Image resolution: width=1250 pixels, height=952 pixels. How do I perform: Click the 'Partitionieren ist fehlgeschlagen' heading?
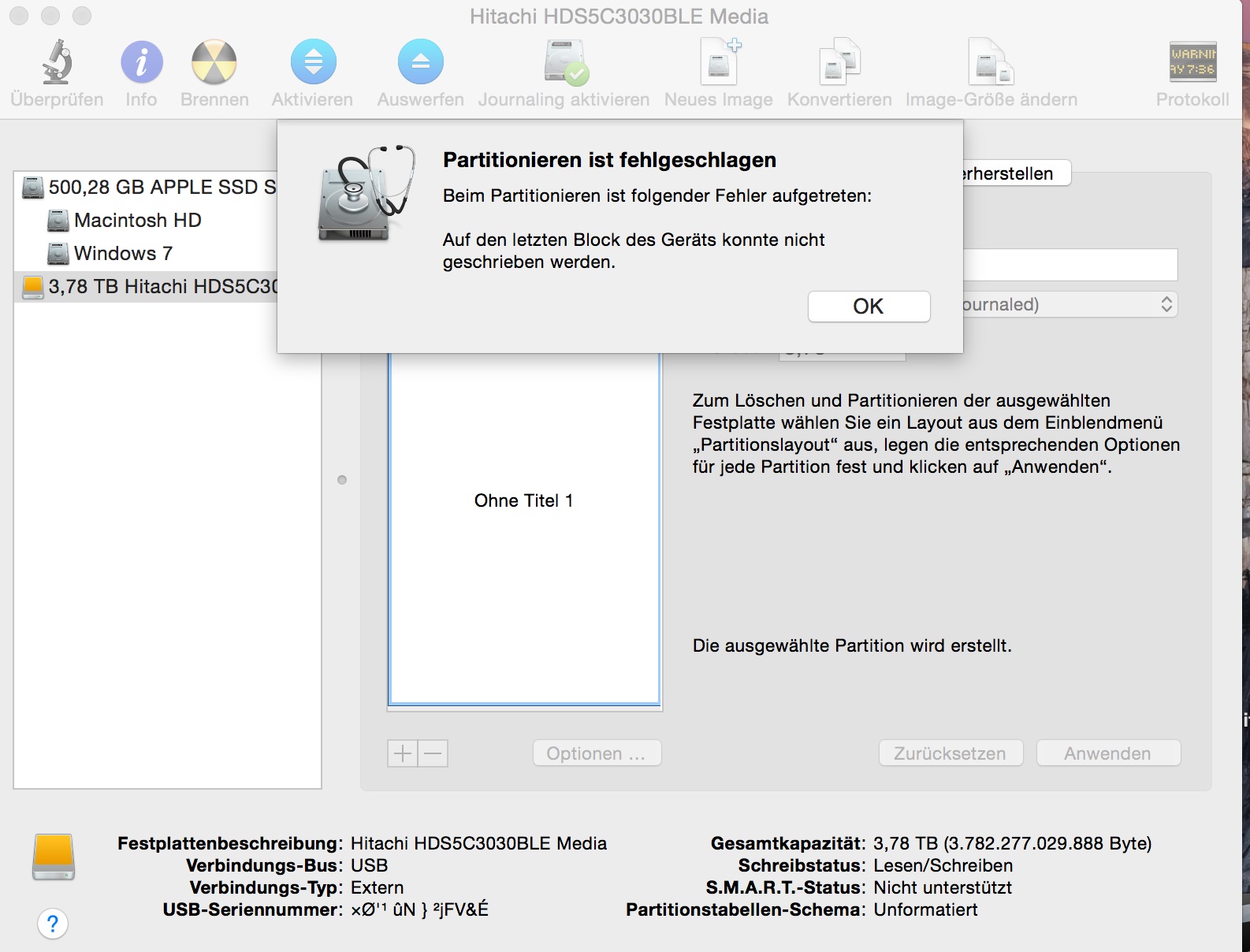point(609,160)
